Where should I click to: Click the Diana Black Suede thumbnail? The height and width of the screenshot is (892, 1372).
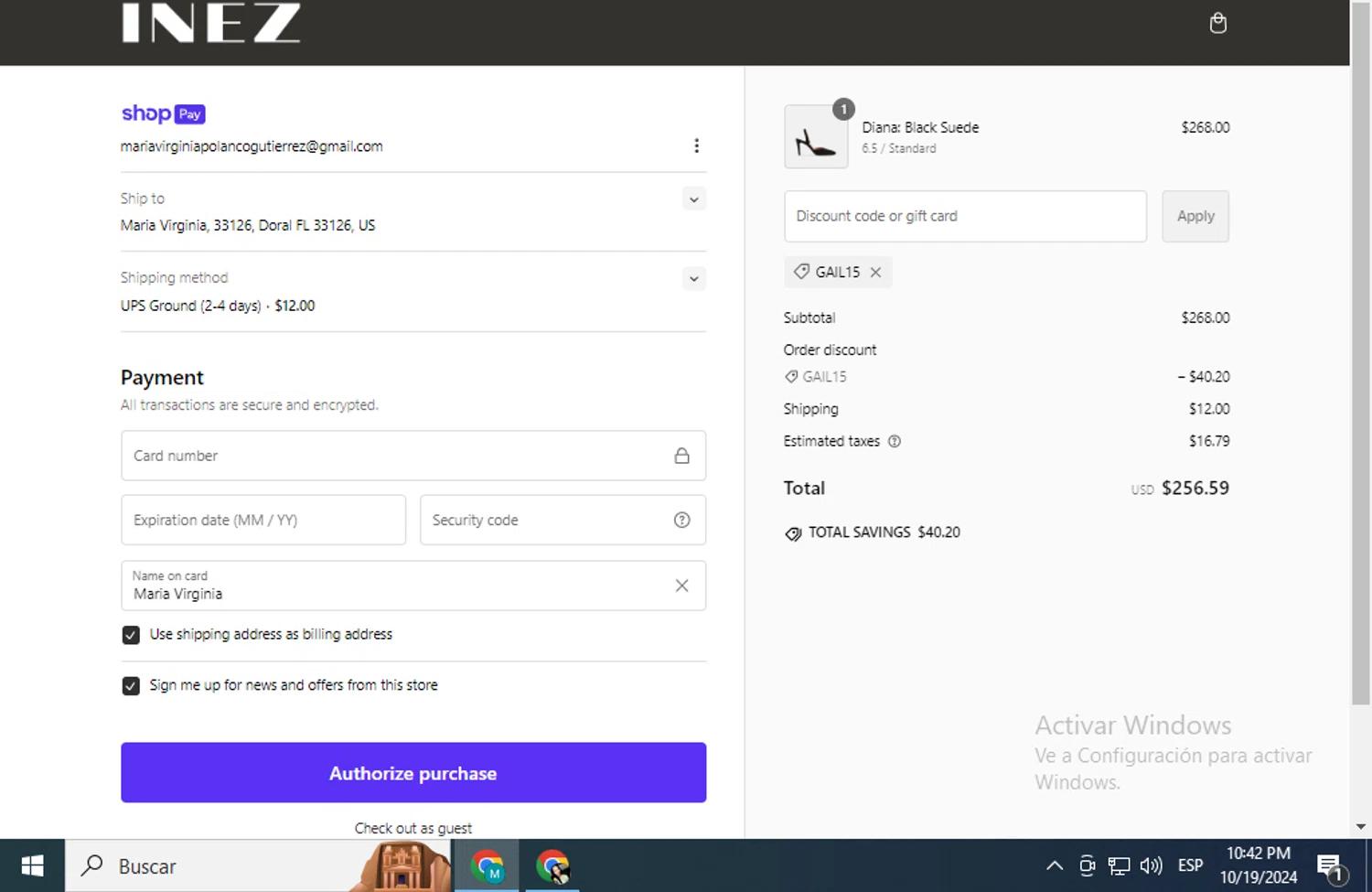pos(815,137)
